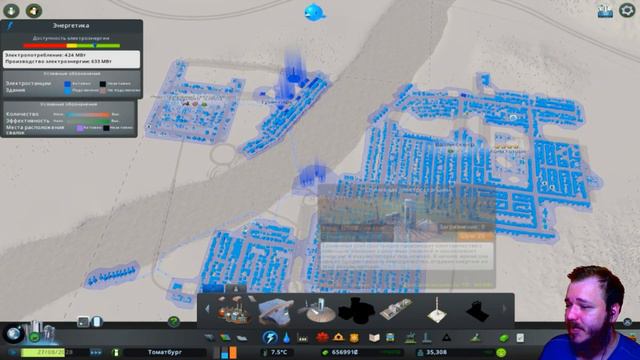The height and width of the screenshot is (360, 640).
Task: Switch to the second electricity category tab
Action: pyautogui.click(x=236, y=288)
